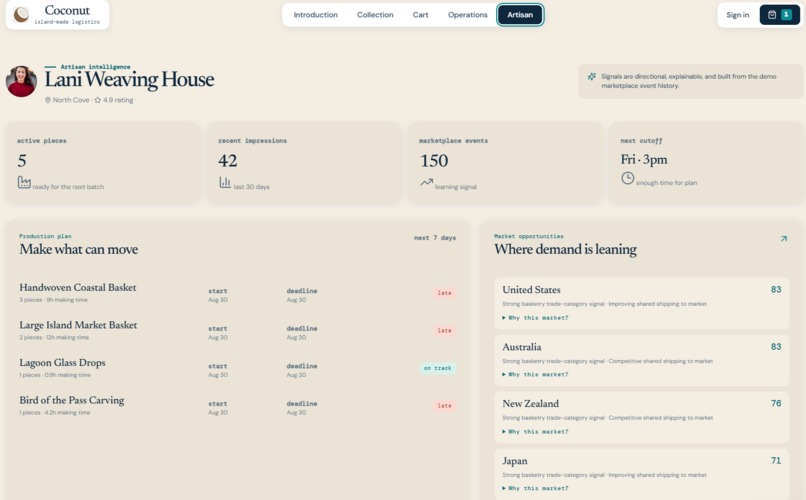The height and width of the screenshot is (500, 806).
Task: Click Lani Weaving House avatar photo
Action: coord(21,81)
